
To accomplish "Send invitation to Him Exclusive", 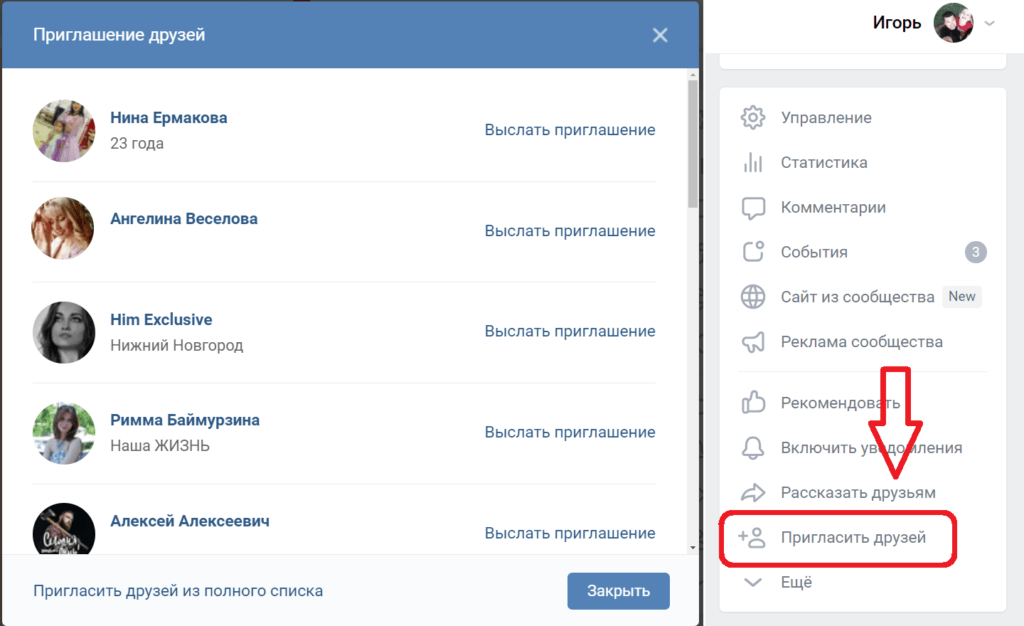I will tap(569, 332).
